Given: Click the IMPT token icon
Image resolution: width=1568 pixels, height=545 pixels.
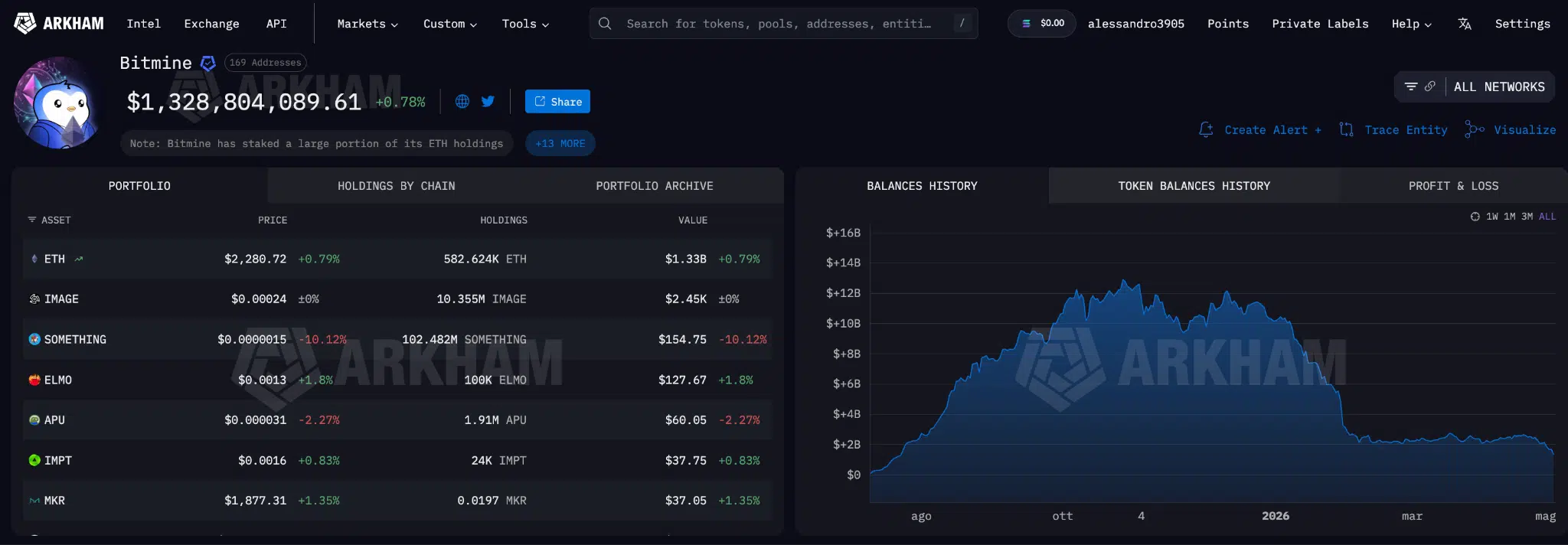Looking at the screenshot, I should click(34, 460).
